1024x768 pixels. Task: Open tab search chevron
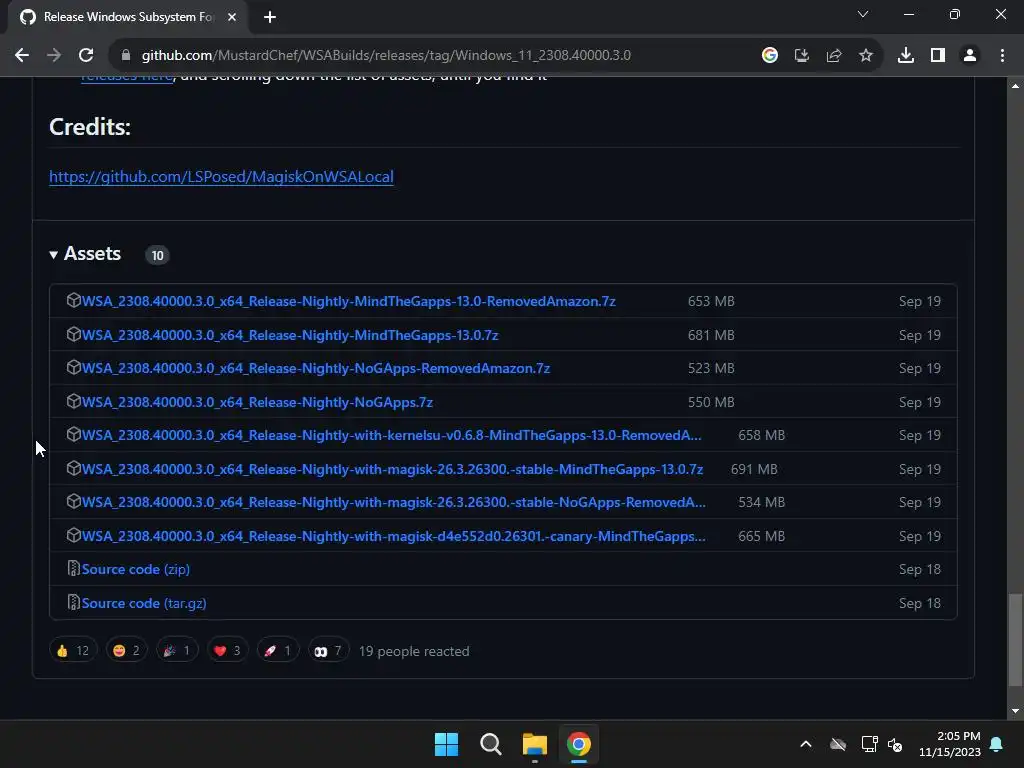point(863,14)
